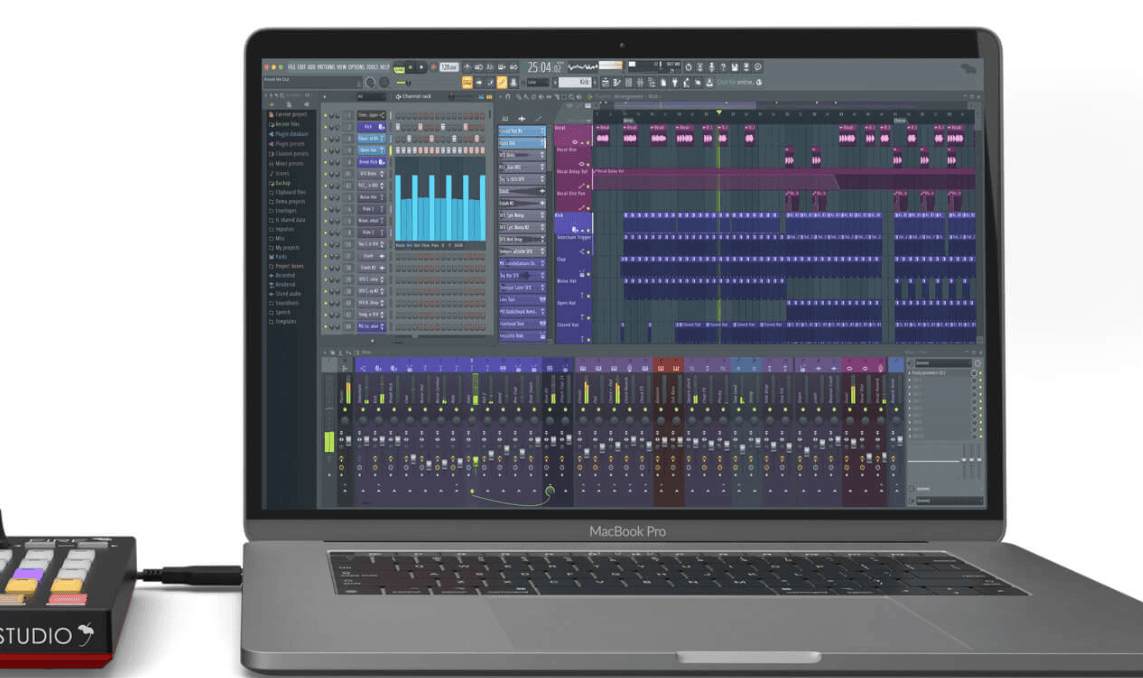Click the FL Studio fruit logo
The height and width of the screenshot is (678, 1143).
pos(969,69)
